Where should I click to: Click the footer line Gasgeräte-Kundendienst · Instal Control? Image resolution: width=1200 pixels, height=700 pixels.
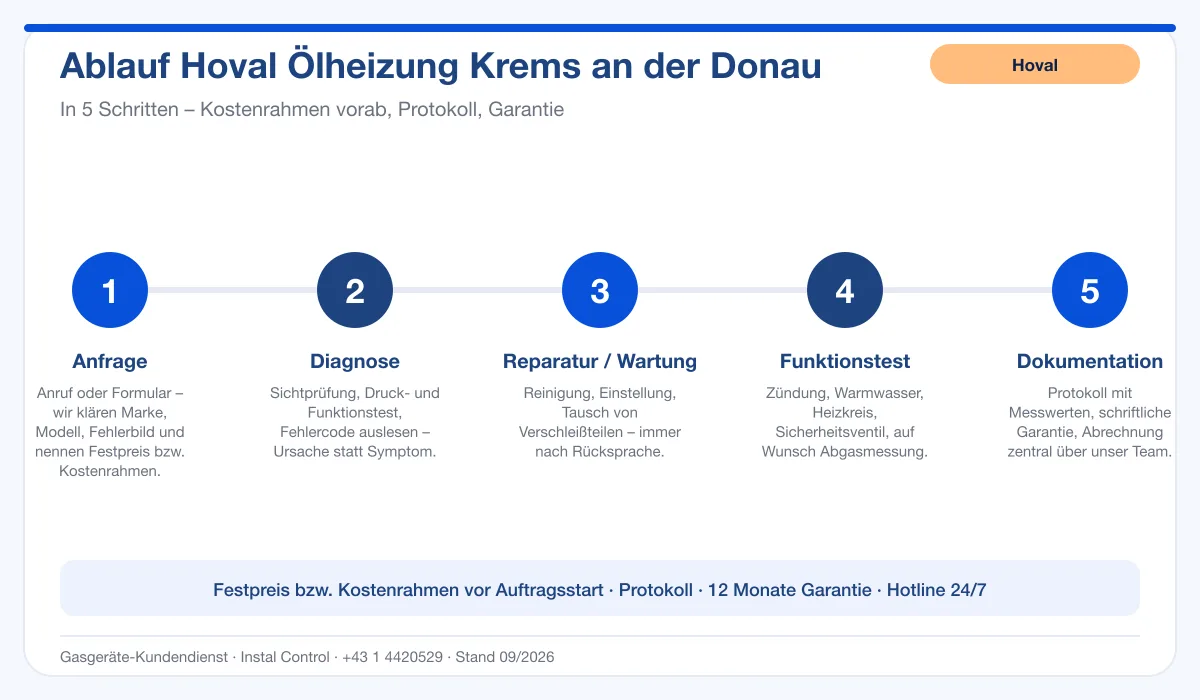pos(307,657)
